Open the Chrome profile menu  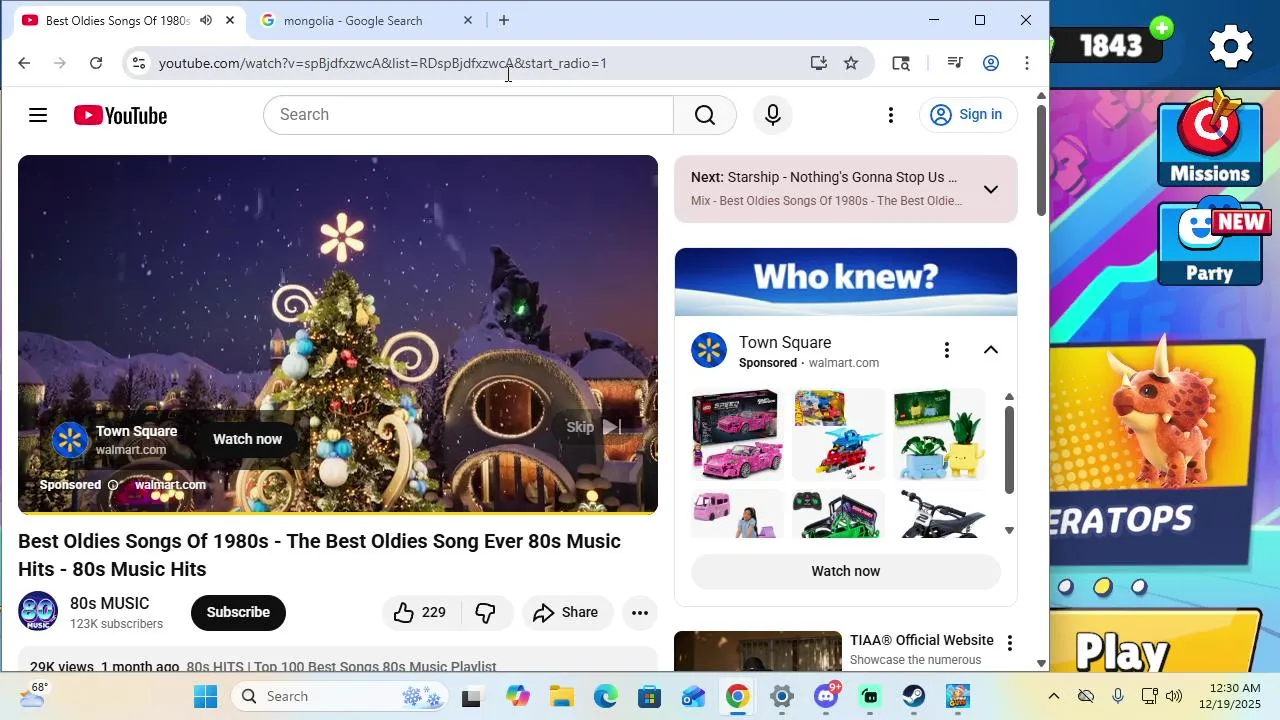pos(991,63)
